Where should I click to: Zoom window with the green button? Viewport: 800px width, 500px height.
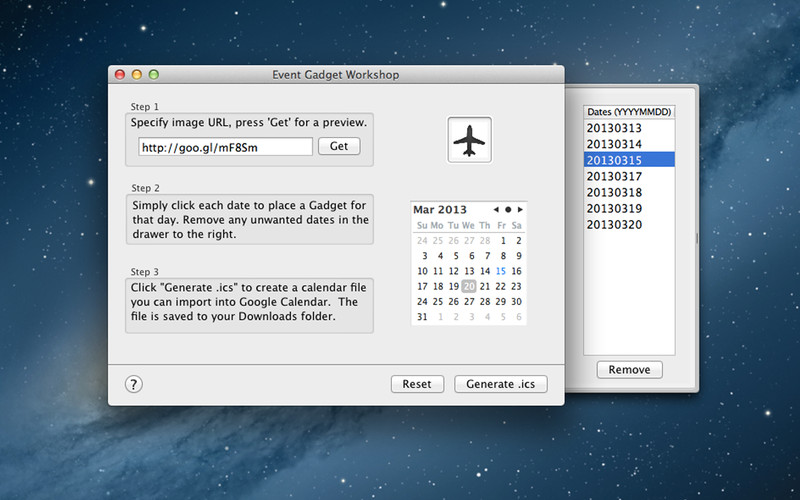click(x=154, y=75)
